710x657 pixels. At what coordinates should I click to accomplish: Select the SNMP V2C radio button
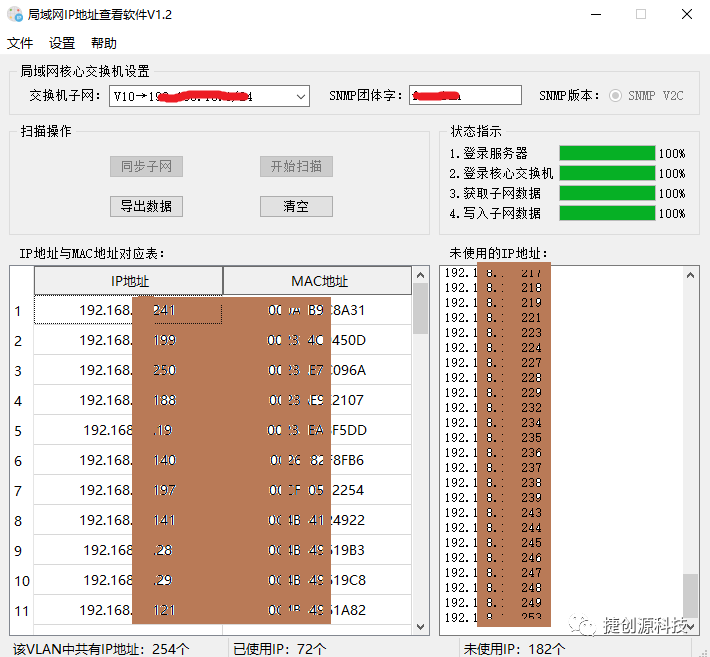pos(615,96)
